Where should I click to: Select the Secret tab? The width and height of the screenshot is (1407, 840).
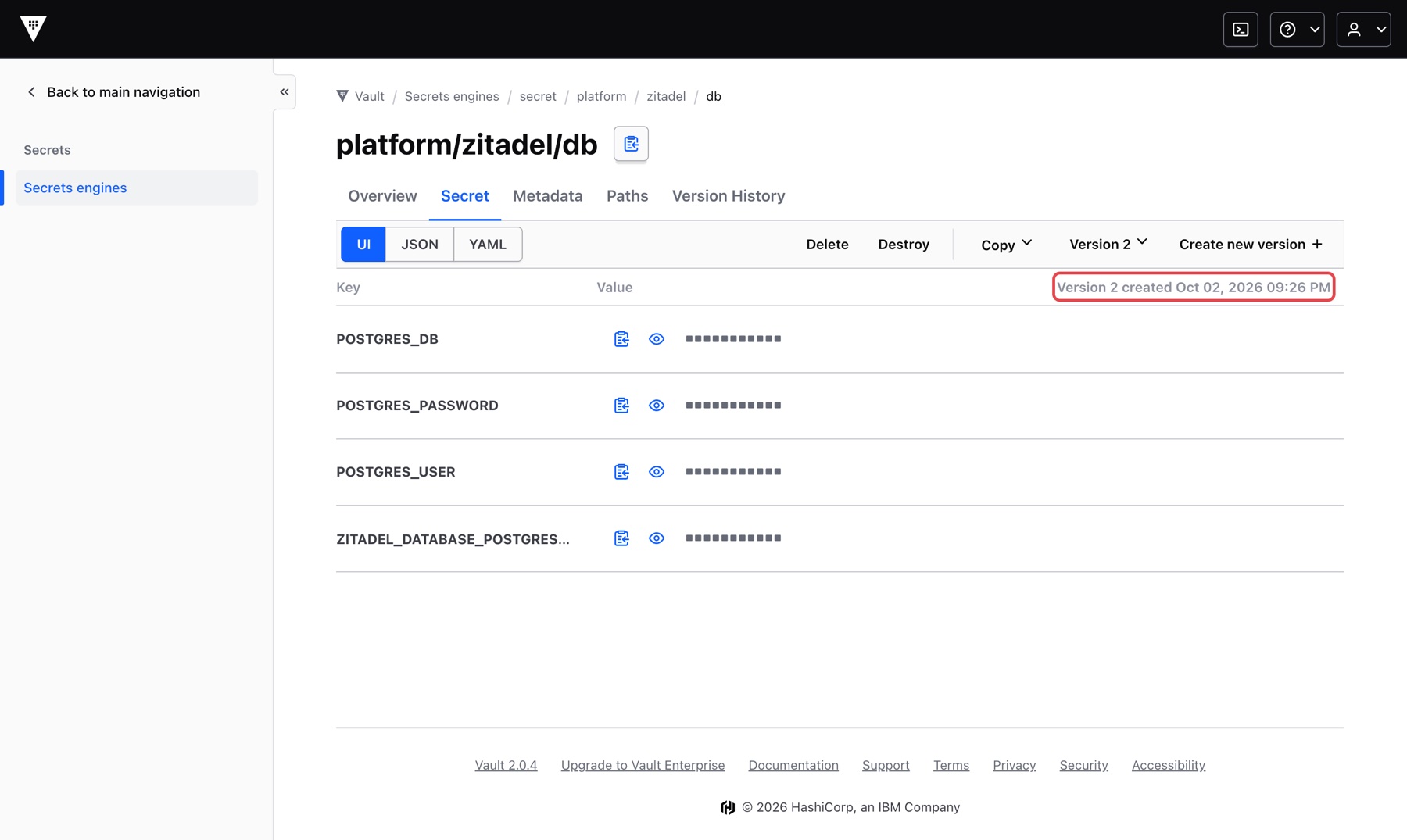[x=465, y=196]
